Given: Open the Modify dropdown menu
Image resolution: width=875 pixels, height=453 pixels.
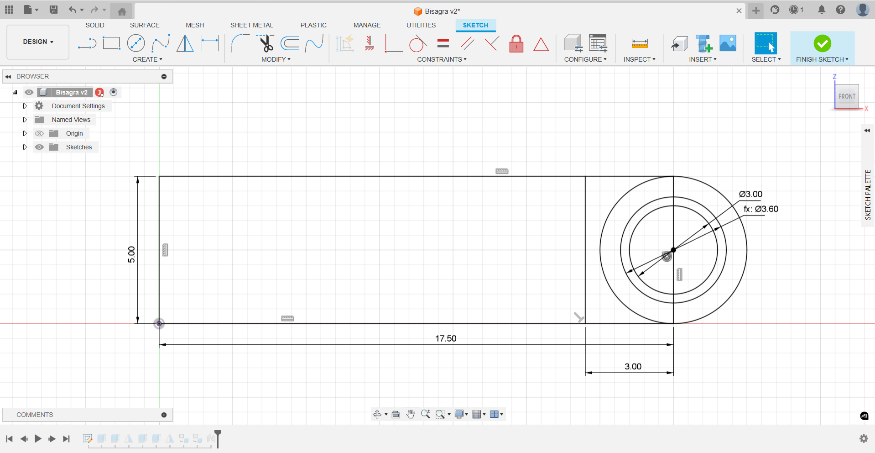Looking at the screenshot, I should [x=276, y=59].
